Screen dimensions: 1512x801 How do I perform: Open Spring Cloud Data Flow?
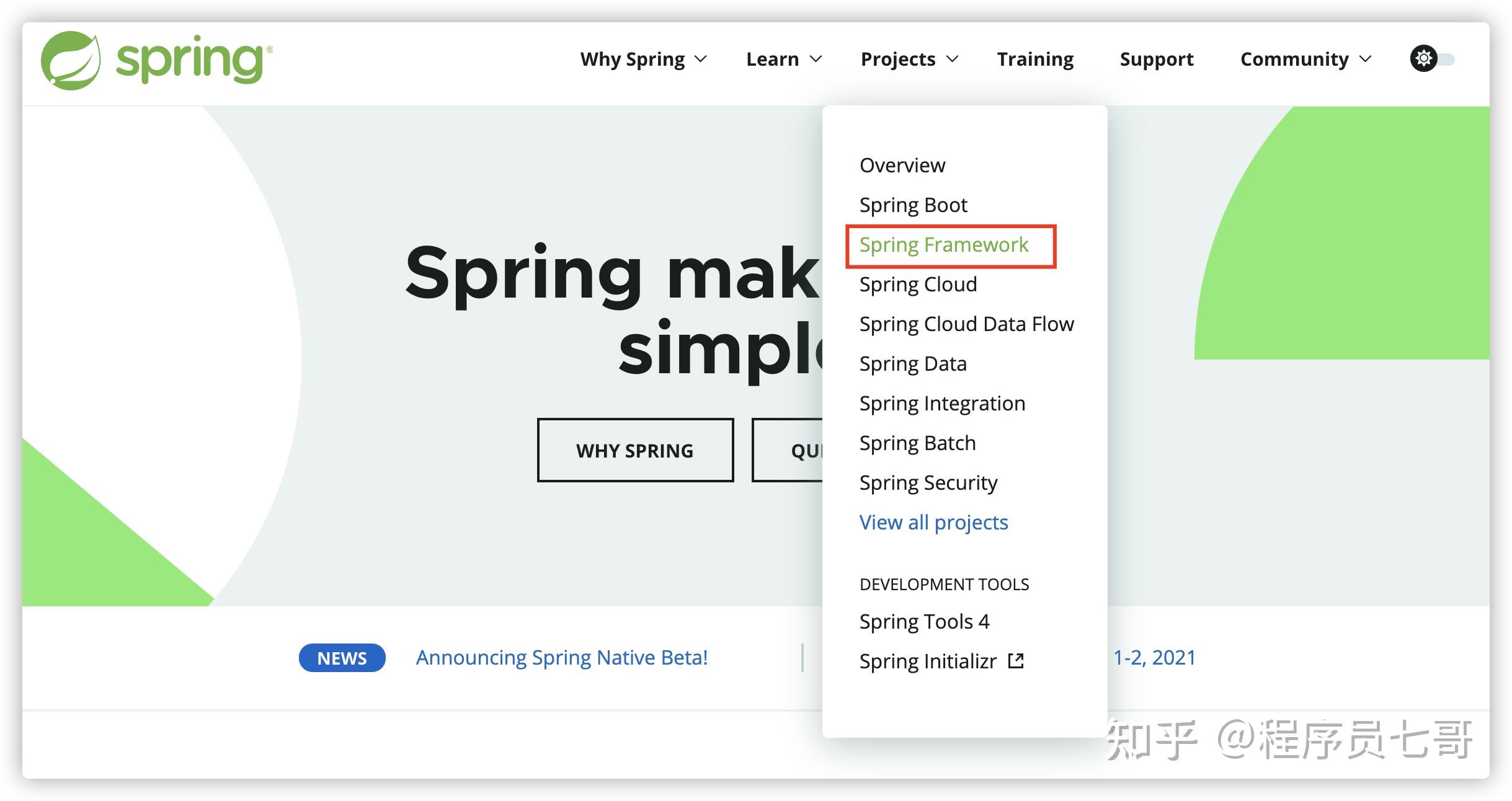point(967,324)
